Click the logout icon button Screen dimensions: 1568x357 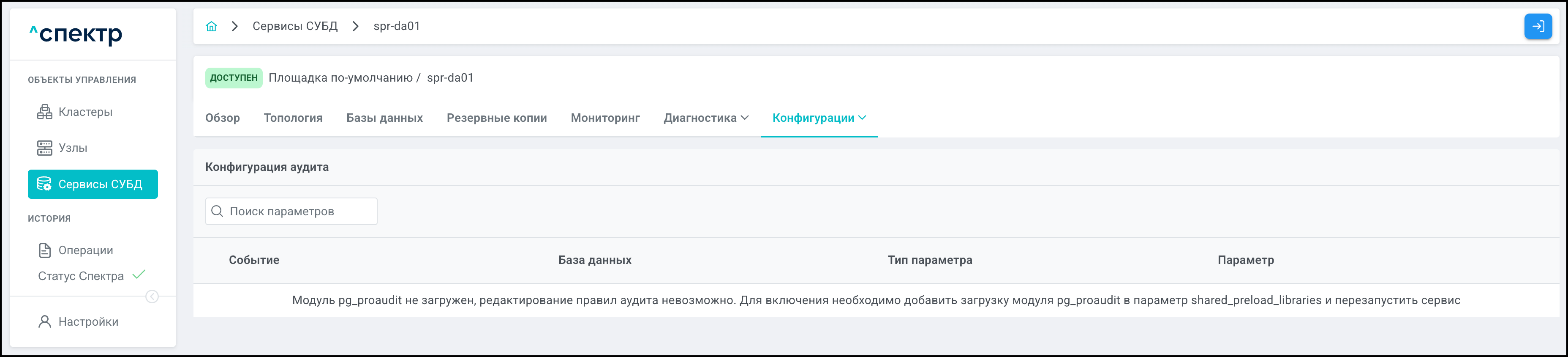[1538, 26]
